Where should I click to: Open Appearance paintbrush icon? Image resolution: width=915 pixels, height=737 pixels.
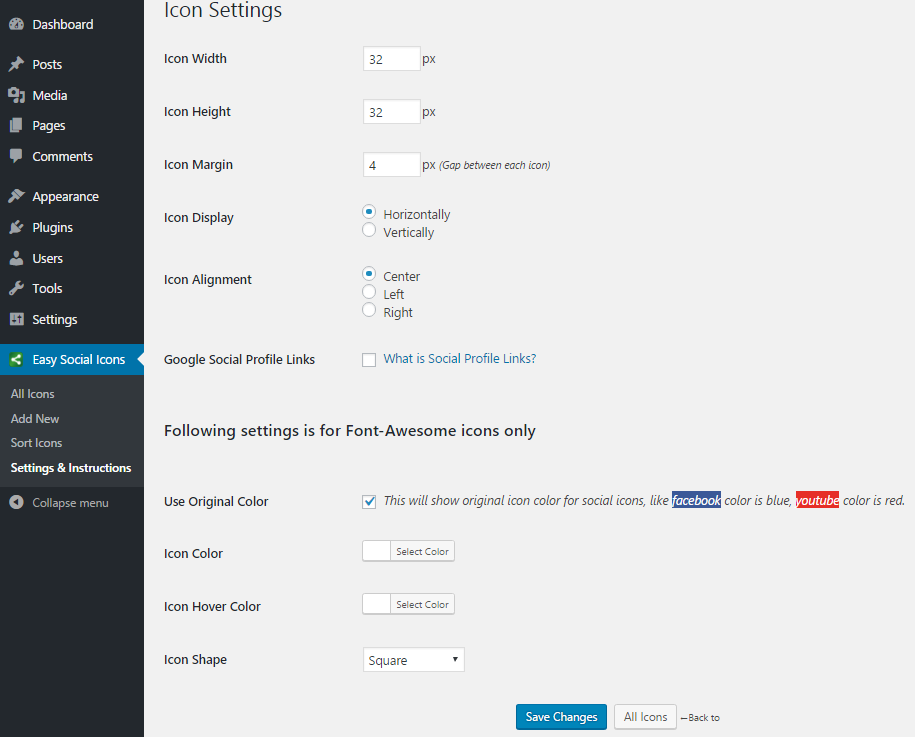(16, 196)
